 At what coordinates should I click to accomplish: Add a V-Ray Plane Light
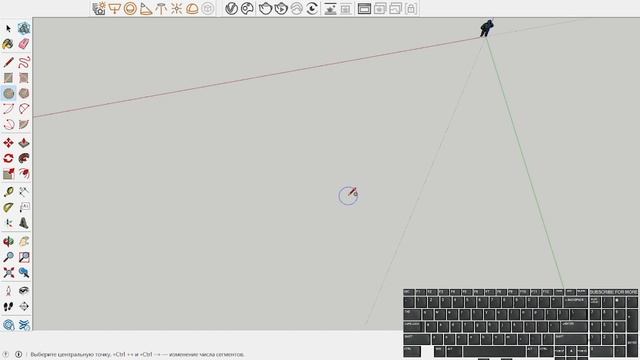coord(115,8)
